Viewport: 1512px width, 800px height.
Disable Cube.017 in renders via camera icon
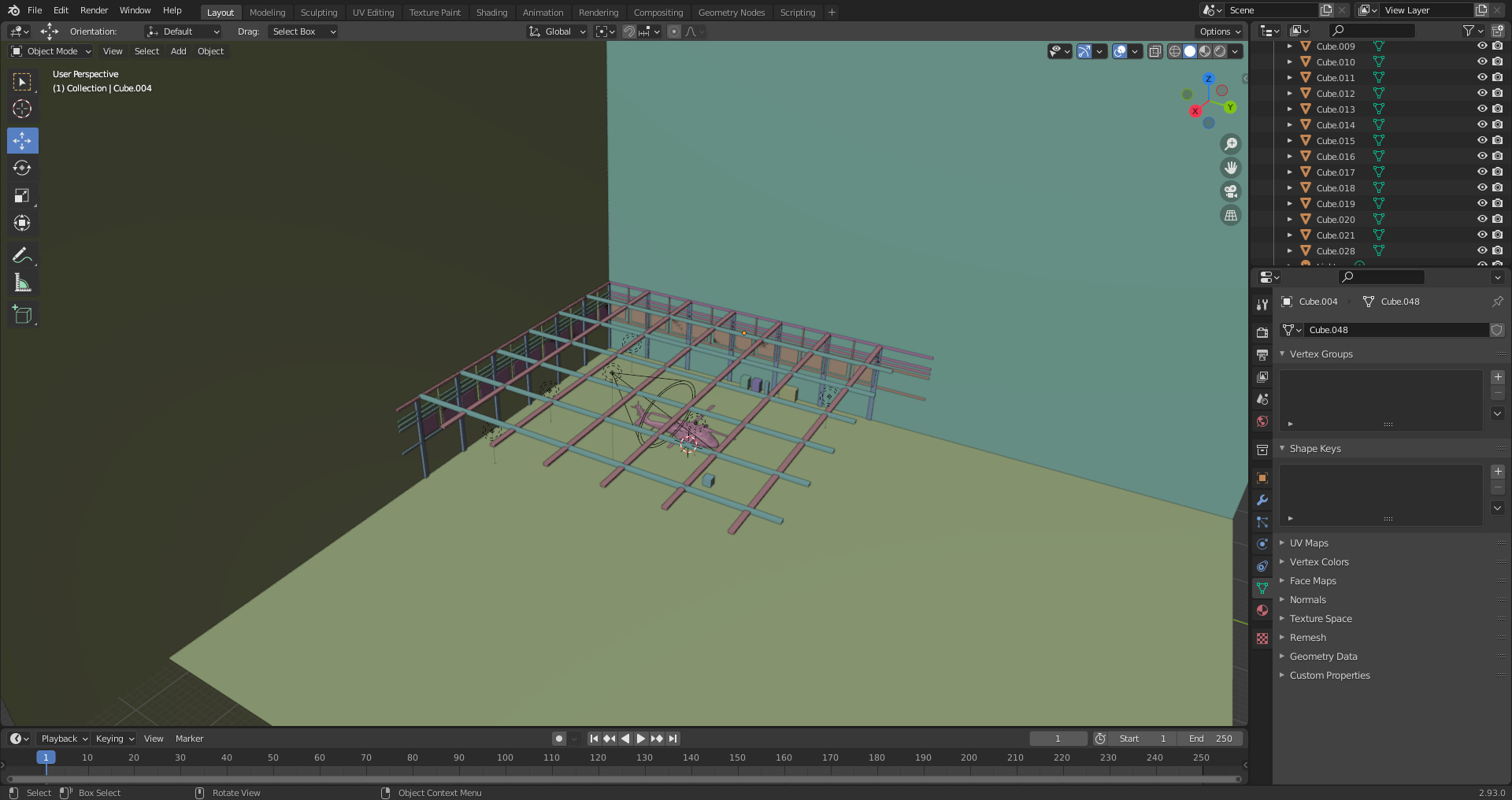tap(1497, 172)
